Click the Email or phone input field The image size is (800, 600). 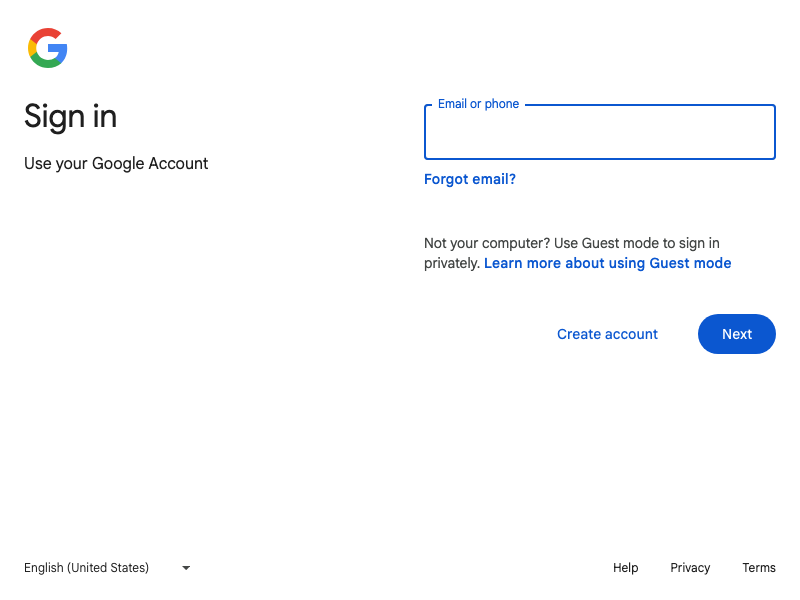tap(600, 132)
